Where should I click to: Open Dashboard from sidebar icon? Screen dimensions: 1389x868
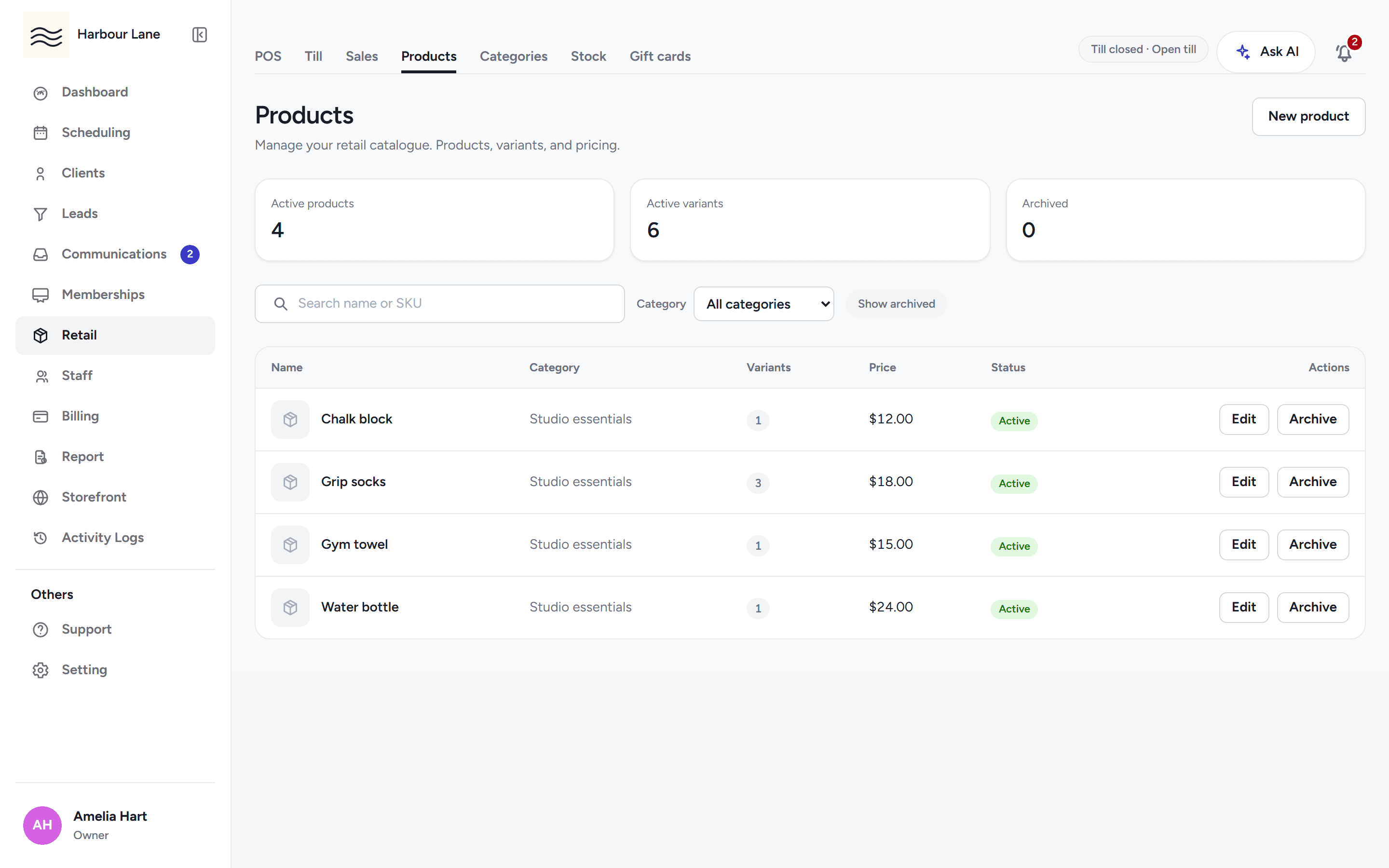pyautogui.click(x=40, y=93)
